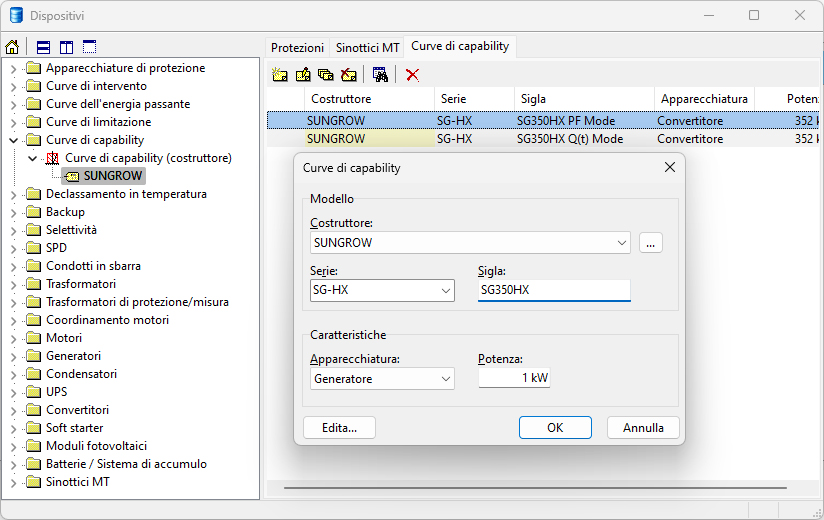This screenshot has width=824, height=520.
Task: Switch to the Sinottici MT tab
Action: pyautogui.click(x=367, y=48)
